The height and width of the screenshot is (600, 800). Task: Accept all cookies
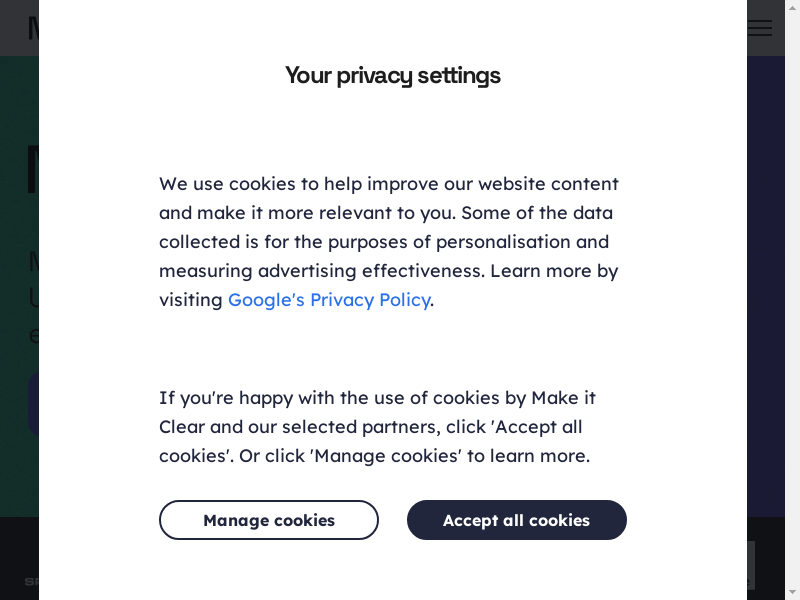[516, 520]
